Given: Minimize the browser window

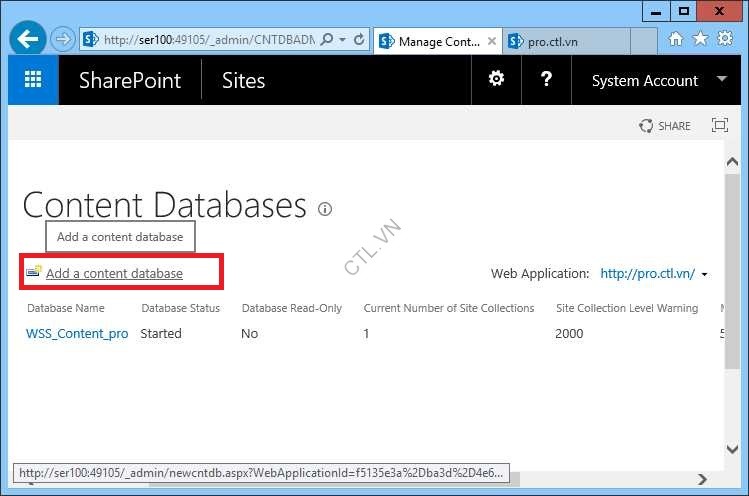Looking at the screenshot, I should point(656,11).
